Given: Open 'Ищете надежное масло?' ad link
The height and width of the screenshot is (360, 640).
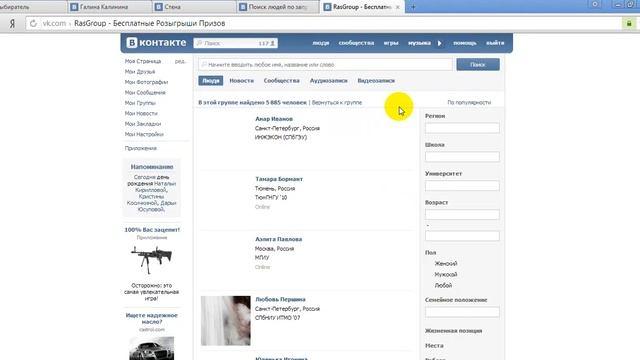Looking at the screenshot, I should click(x=151, y=318).
